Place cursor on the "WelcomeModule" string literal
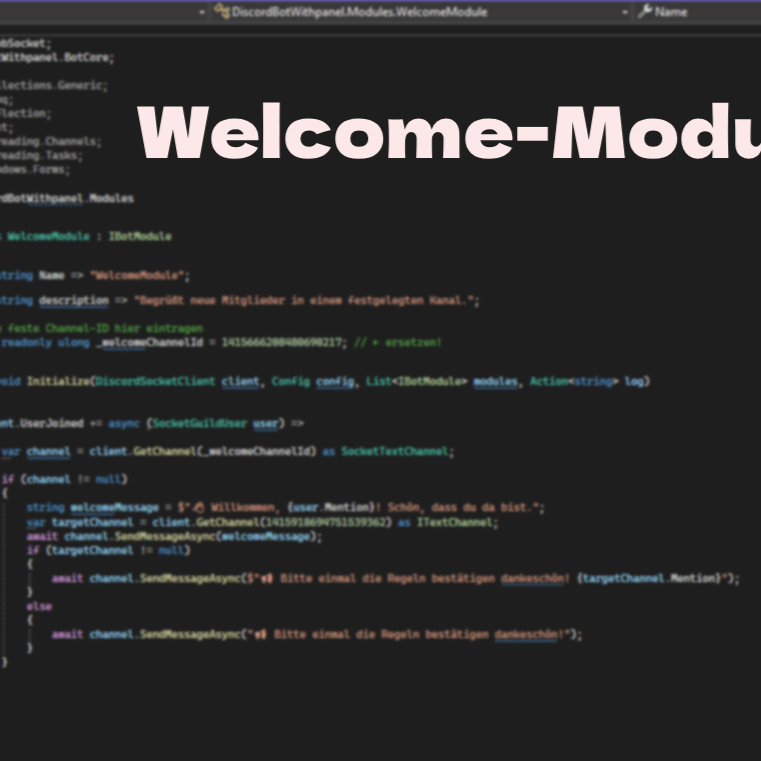 tap(138, 275)
